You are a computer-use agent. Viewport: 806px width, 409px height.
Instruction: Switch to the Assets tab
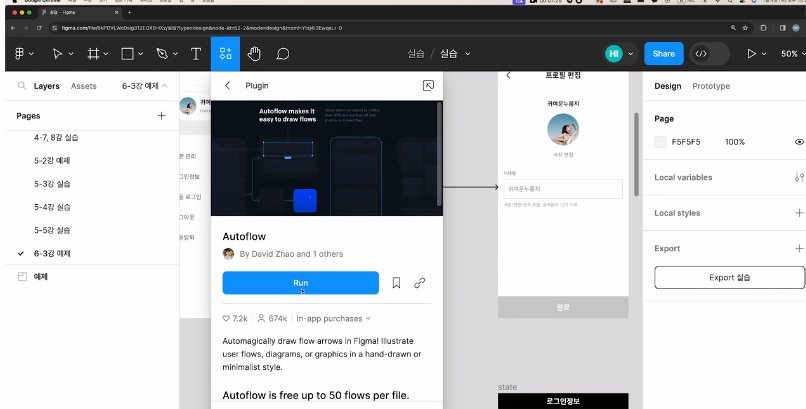84,86
